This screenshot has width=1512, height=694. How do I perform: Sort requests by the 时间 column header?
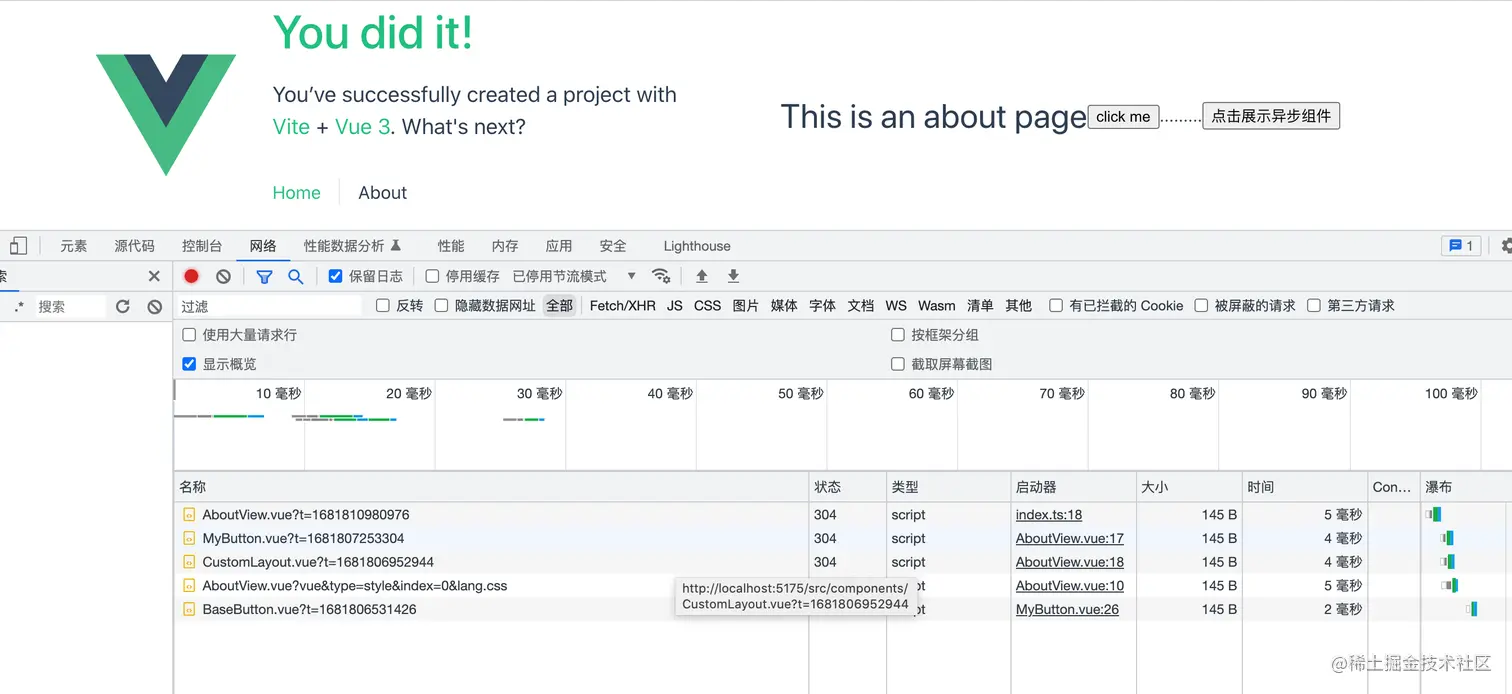click(1305, 487)
